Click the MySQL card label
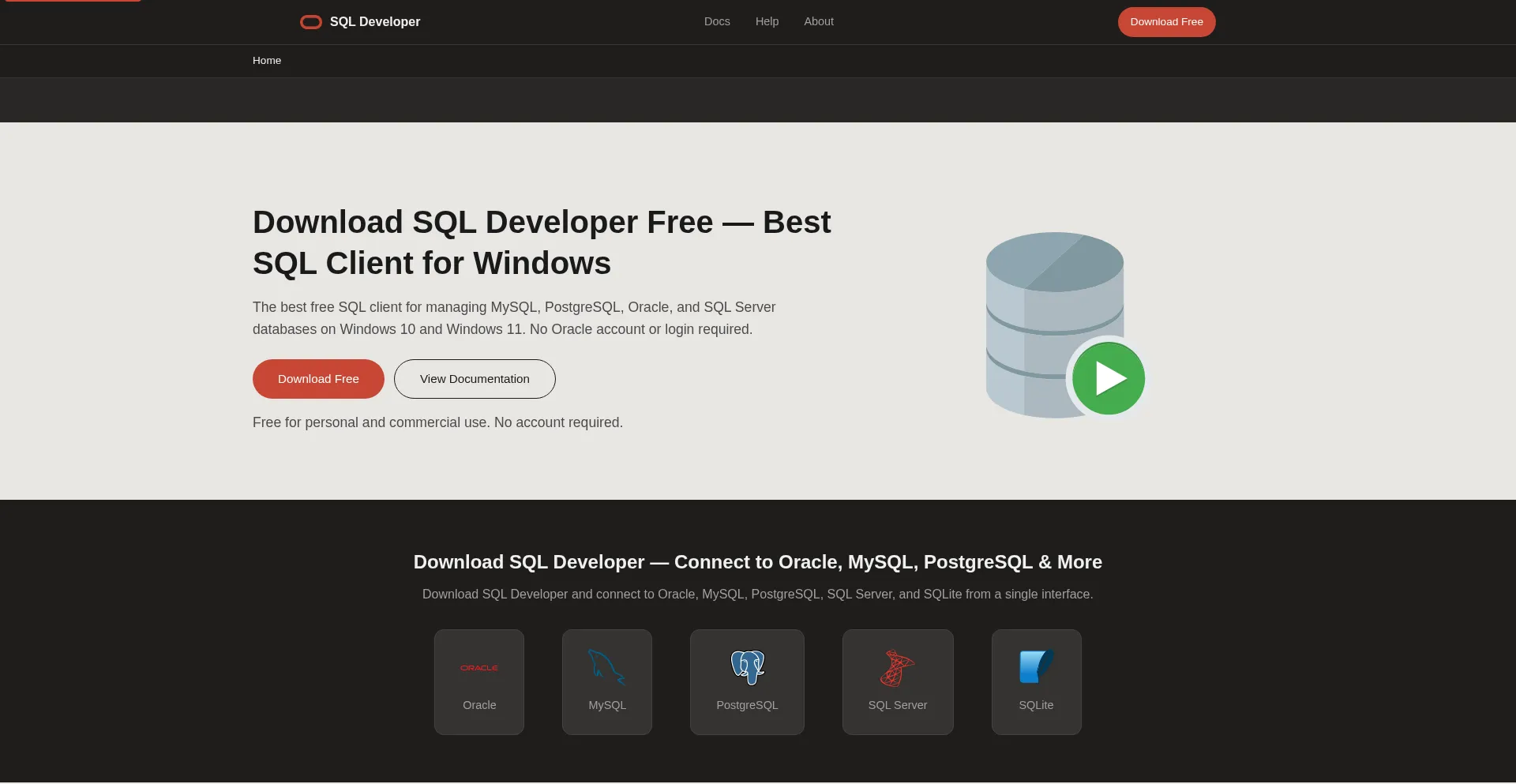This screenshot has height=784, width=1516. click(607, 705)
